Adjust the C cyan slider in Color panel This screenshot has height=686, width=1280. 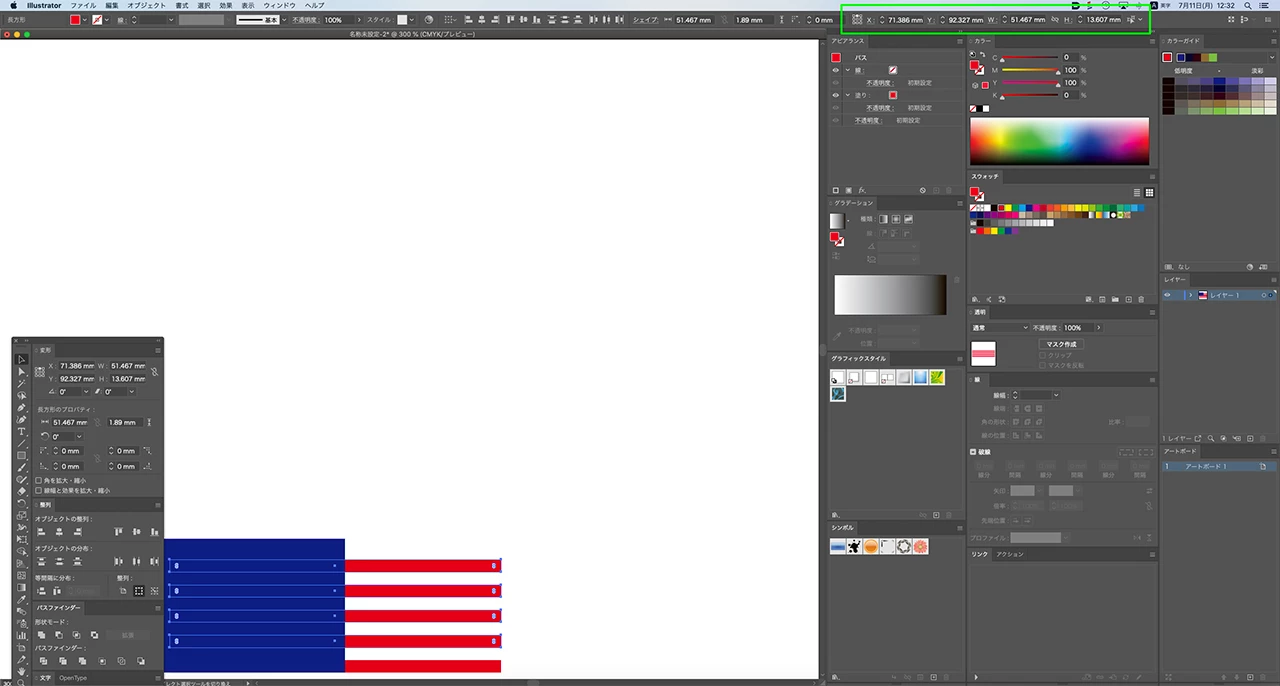1030,57
